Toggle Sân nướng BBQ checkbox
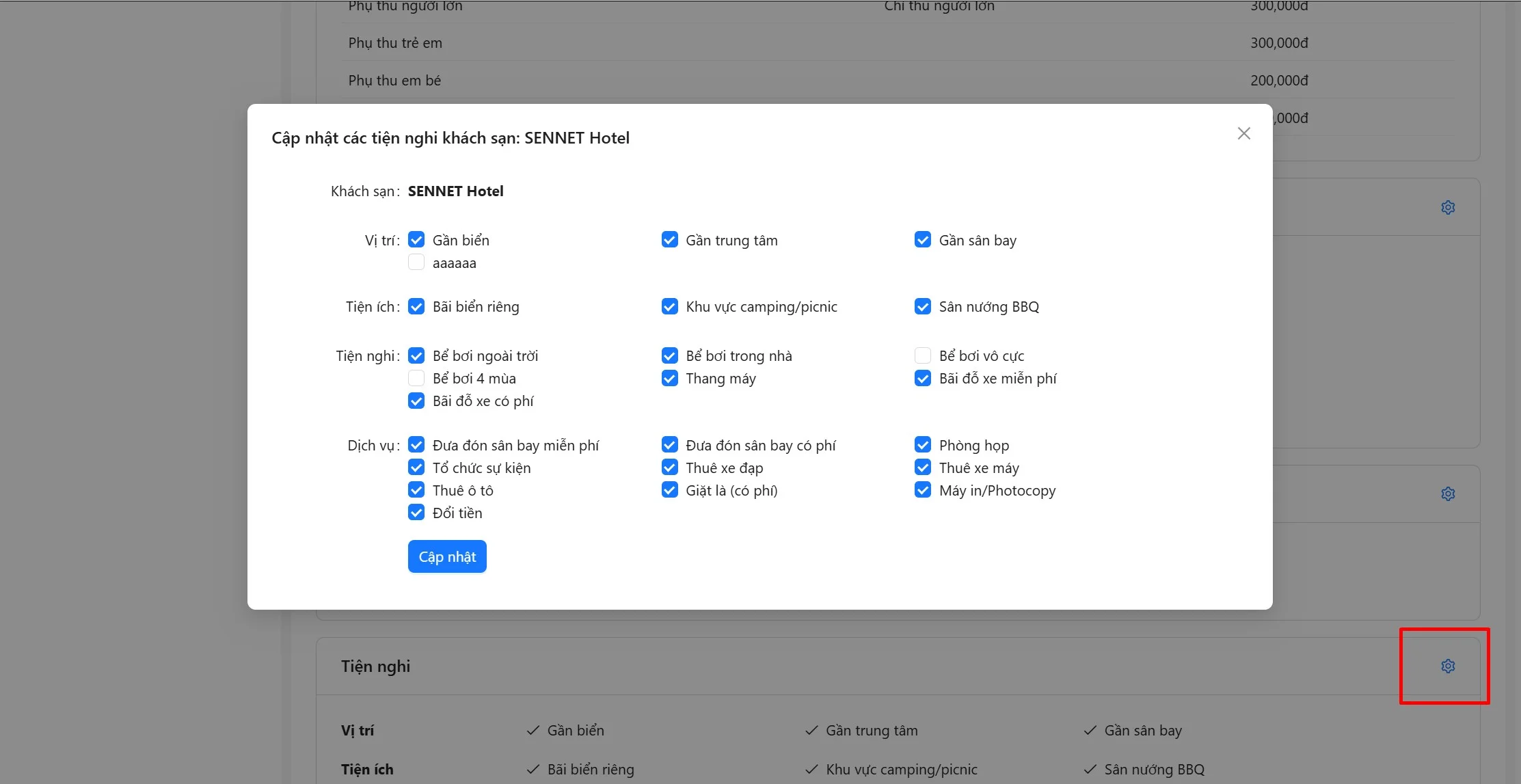This screenshot has width=1521, height=784. click(x=922, y=306)
